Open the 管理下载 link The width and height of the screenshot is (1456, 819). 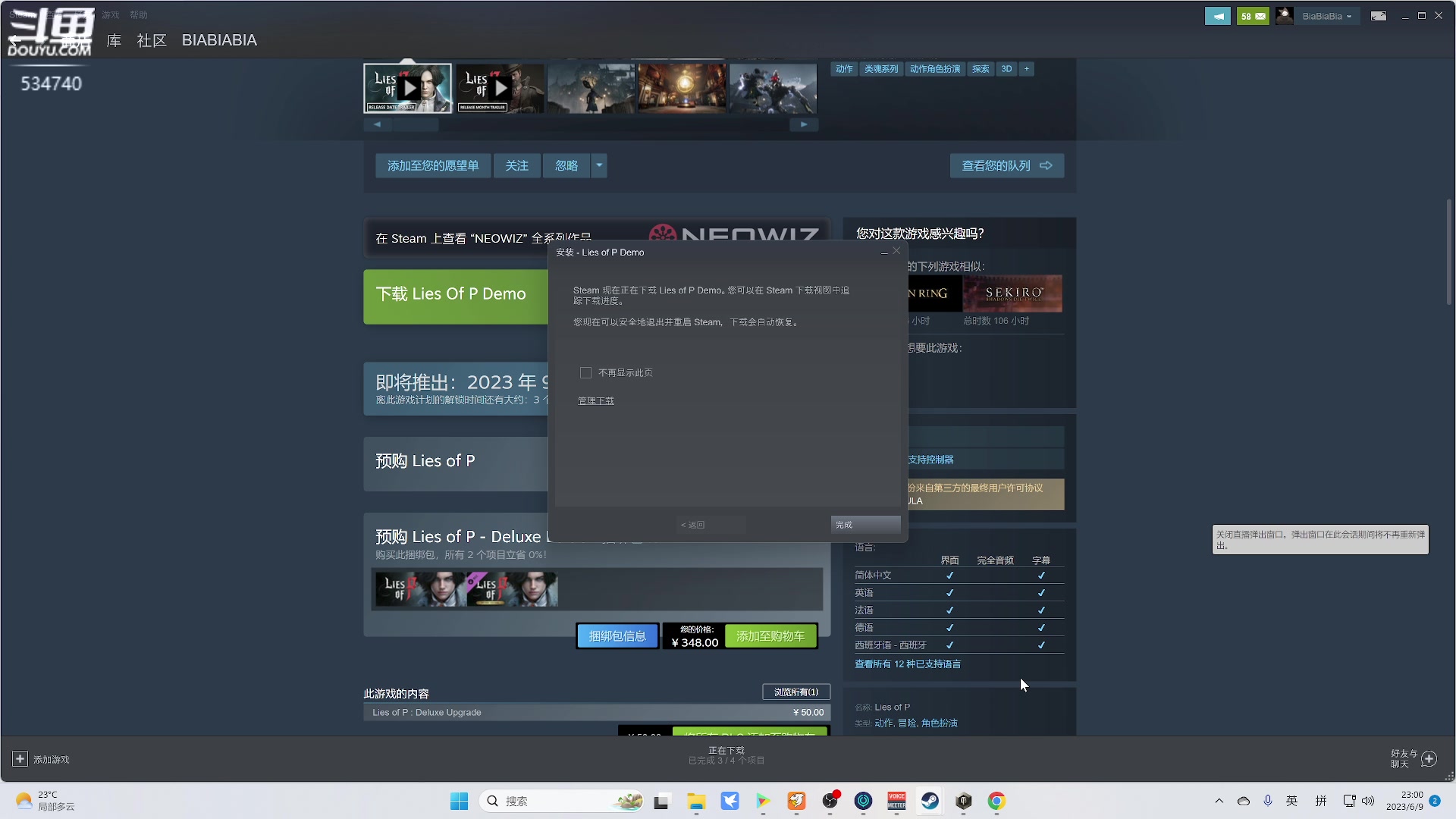point(596,400)
